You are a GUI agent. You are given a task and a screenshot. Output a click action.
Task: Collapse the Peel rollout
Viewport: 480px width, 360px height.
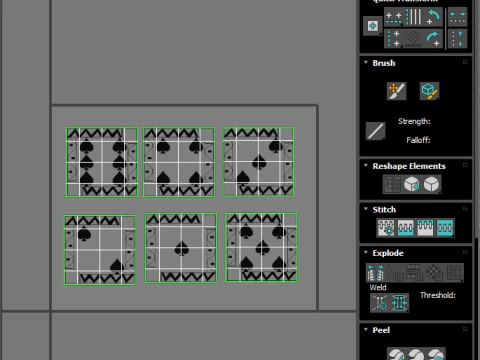pos(366,330)
